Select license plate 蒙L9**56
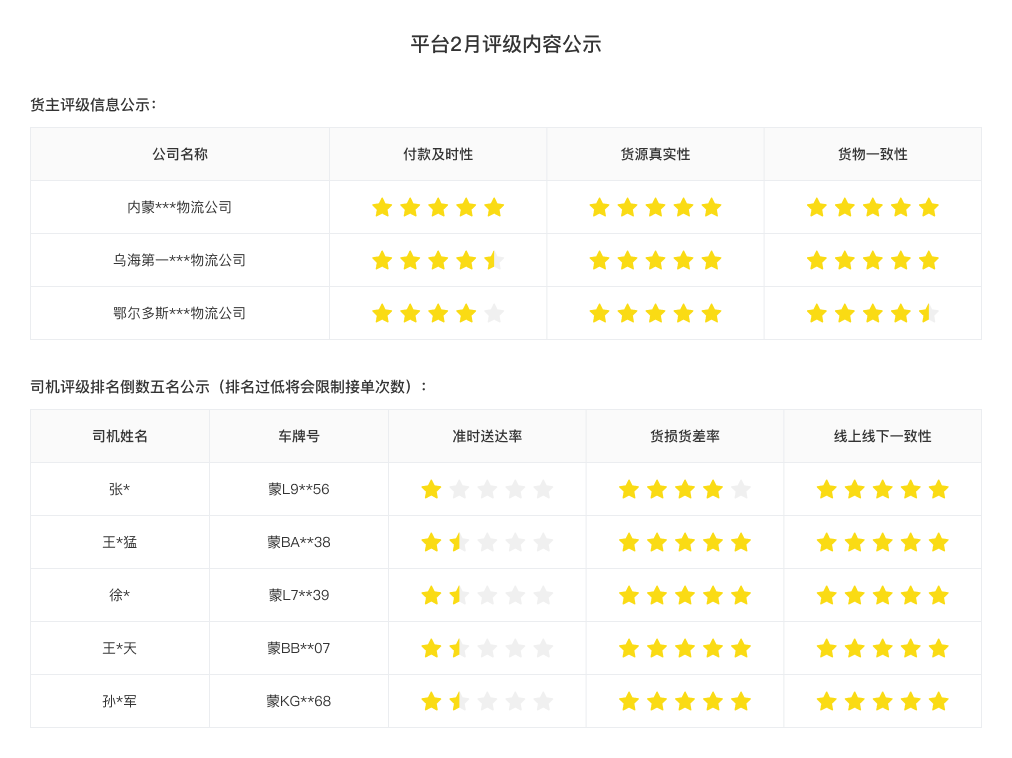Screen dimensions: 1012x758 [x=299, y=489]
